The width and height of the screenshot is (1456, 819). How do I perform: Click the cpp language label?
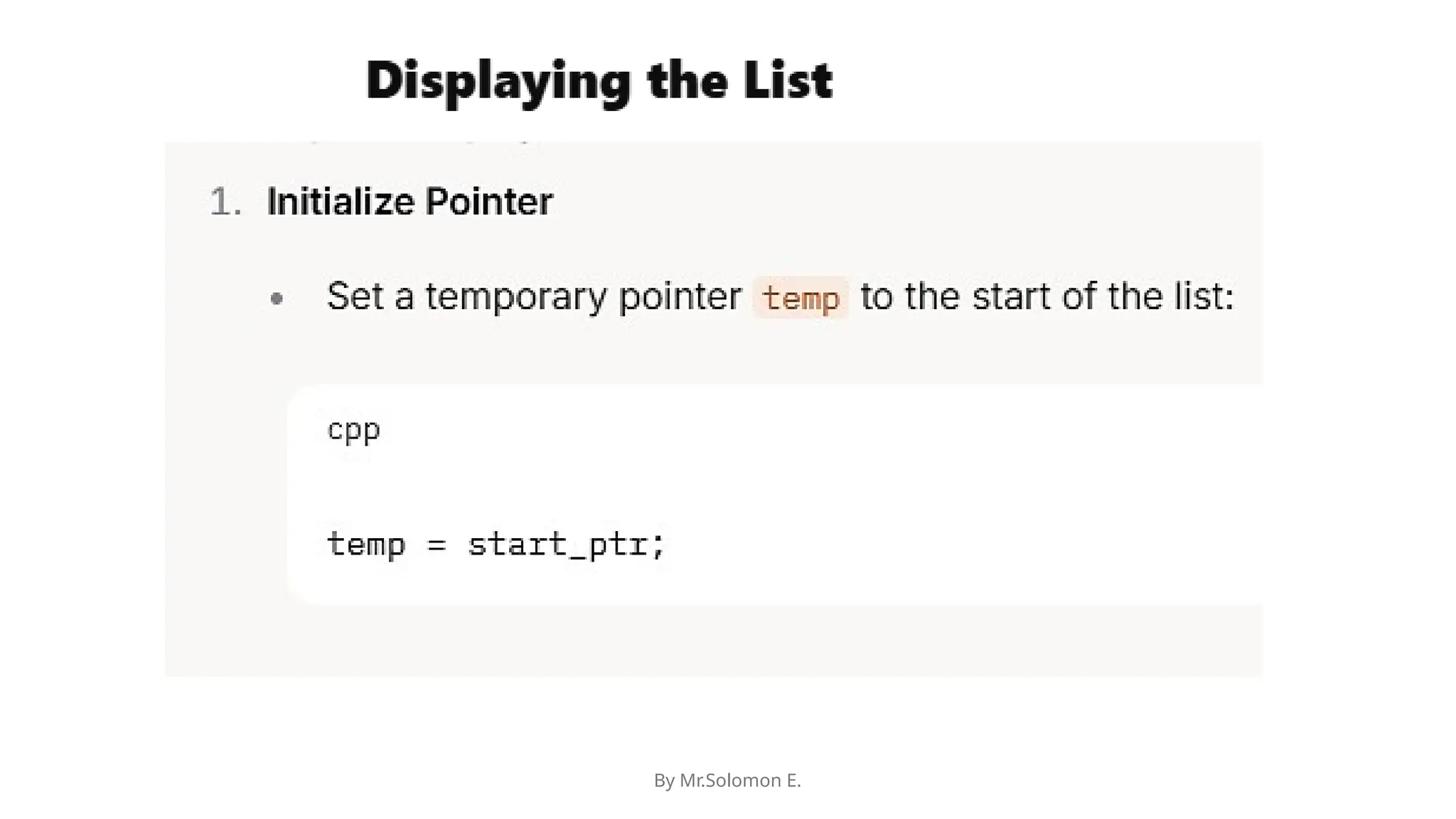coord(353,431)
